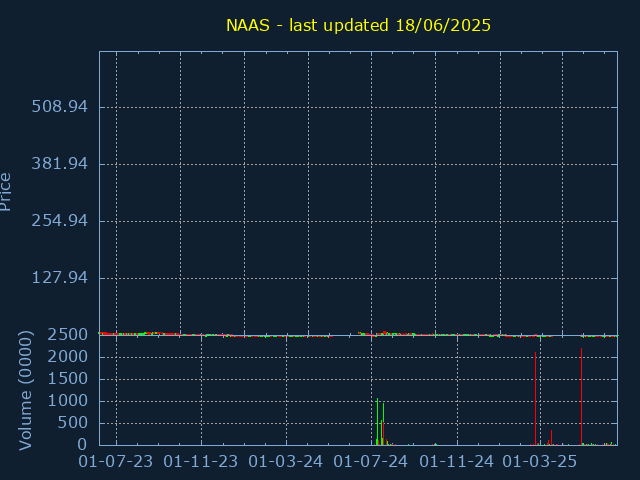The height and width of the screenshot is (480, 640).
Task: Click the tallest red volume bar above 2000
Action: (x=582, y=396)
